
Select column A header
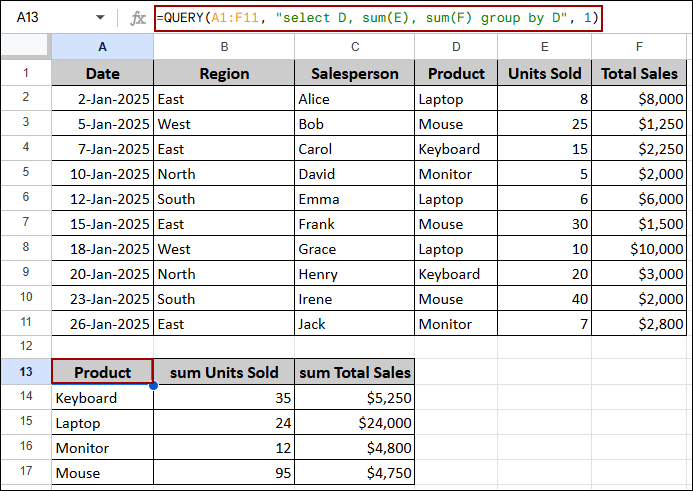click(x=102, y=47)
